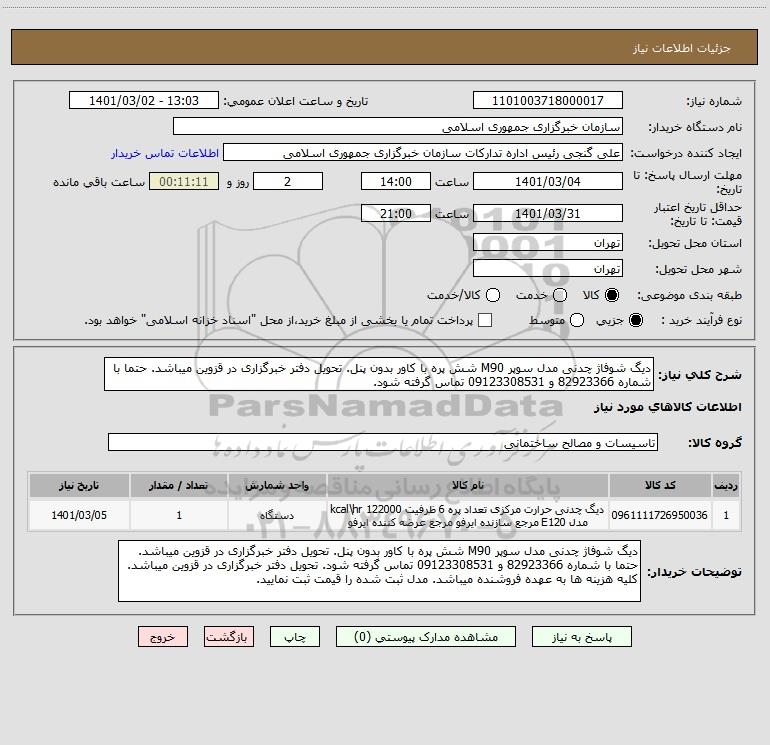This screenshot has height=745, width=770.
Task: Click the price validity date 1401/03/31
Action: point(548,213)
